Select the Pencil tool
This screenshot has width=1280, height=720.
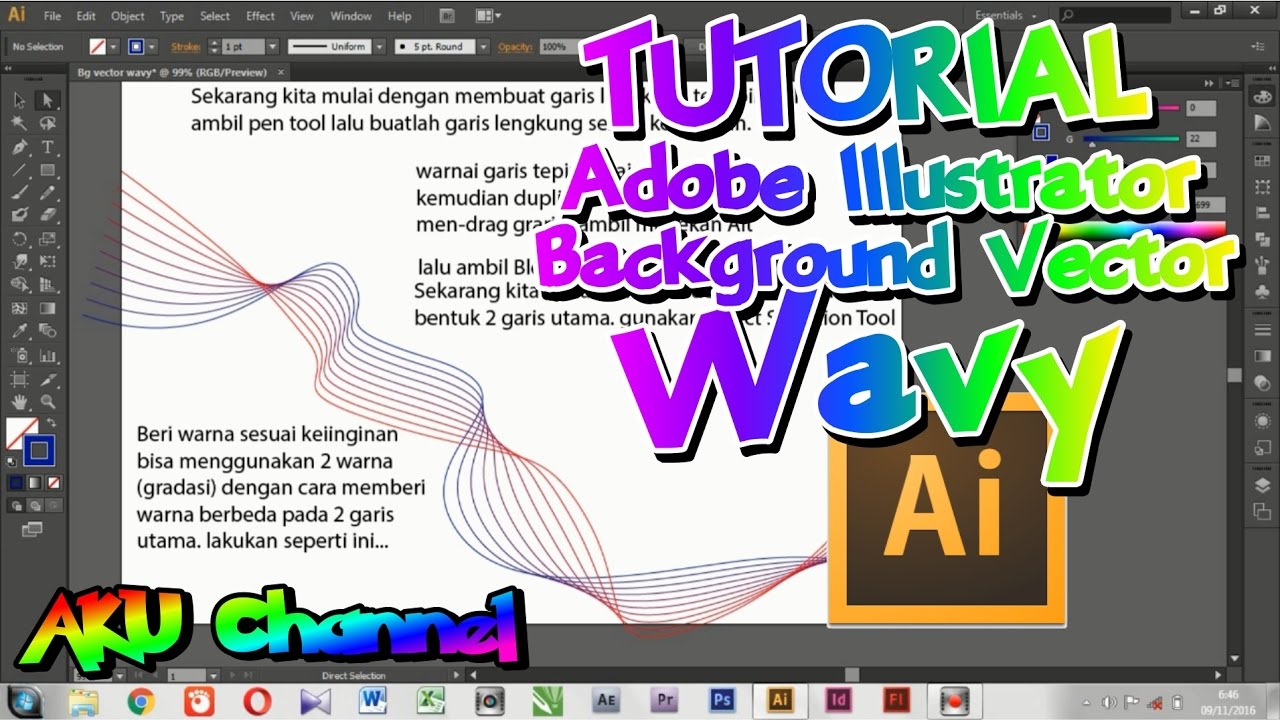tap(47, 193)
